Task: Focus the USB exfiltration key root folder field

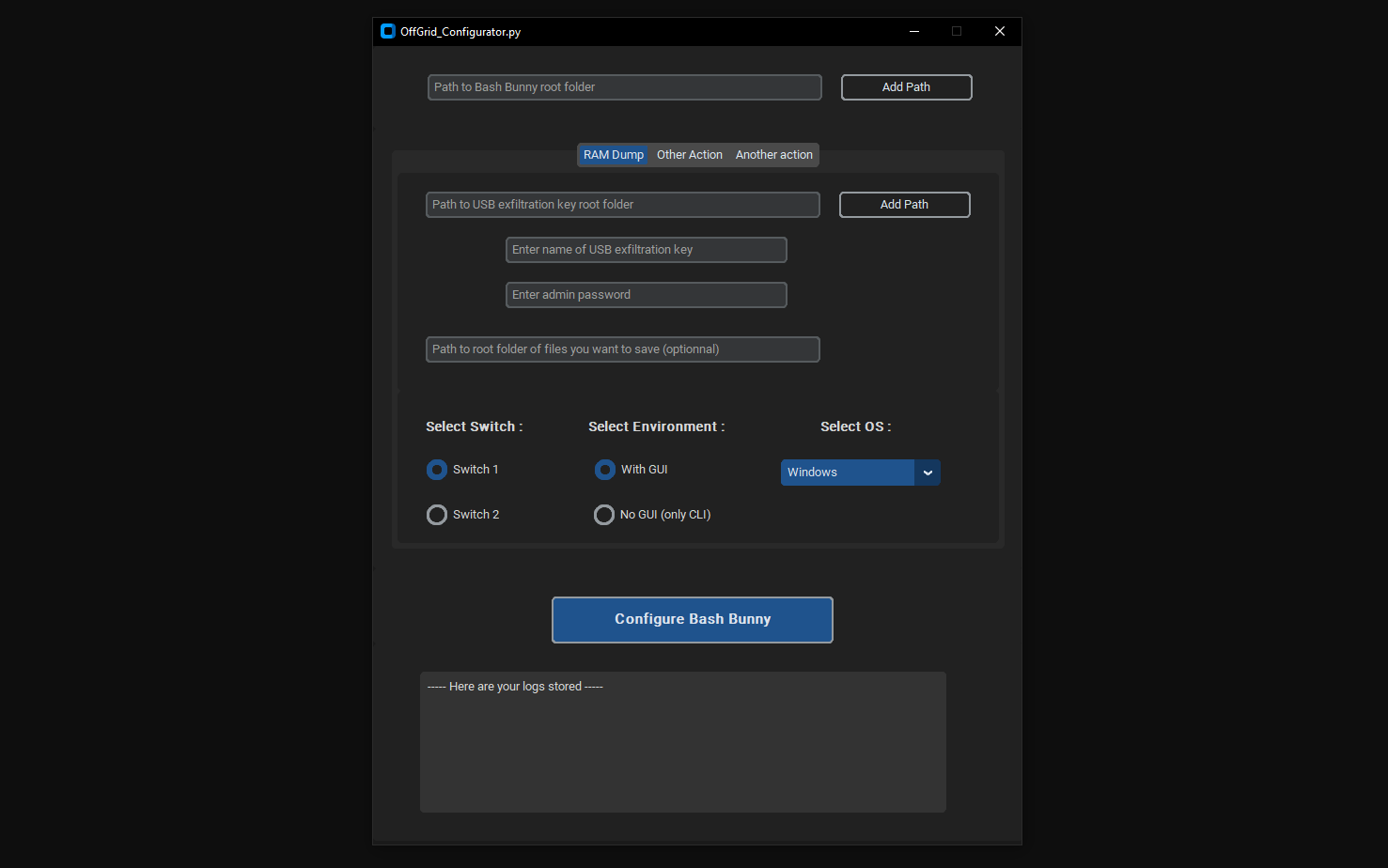Action: pos(623,205)
